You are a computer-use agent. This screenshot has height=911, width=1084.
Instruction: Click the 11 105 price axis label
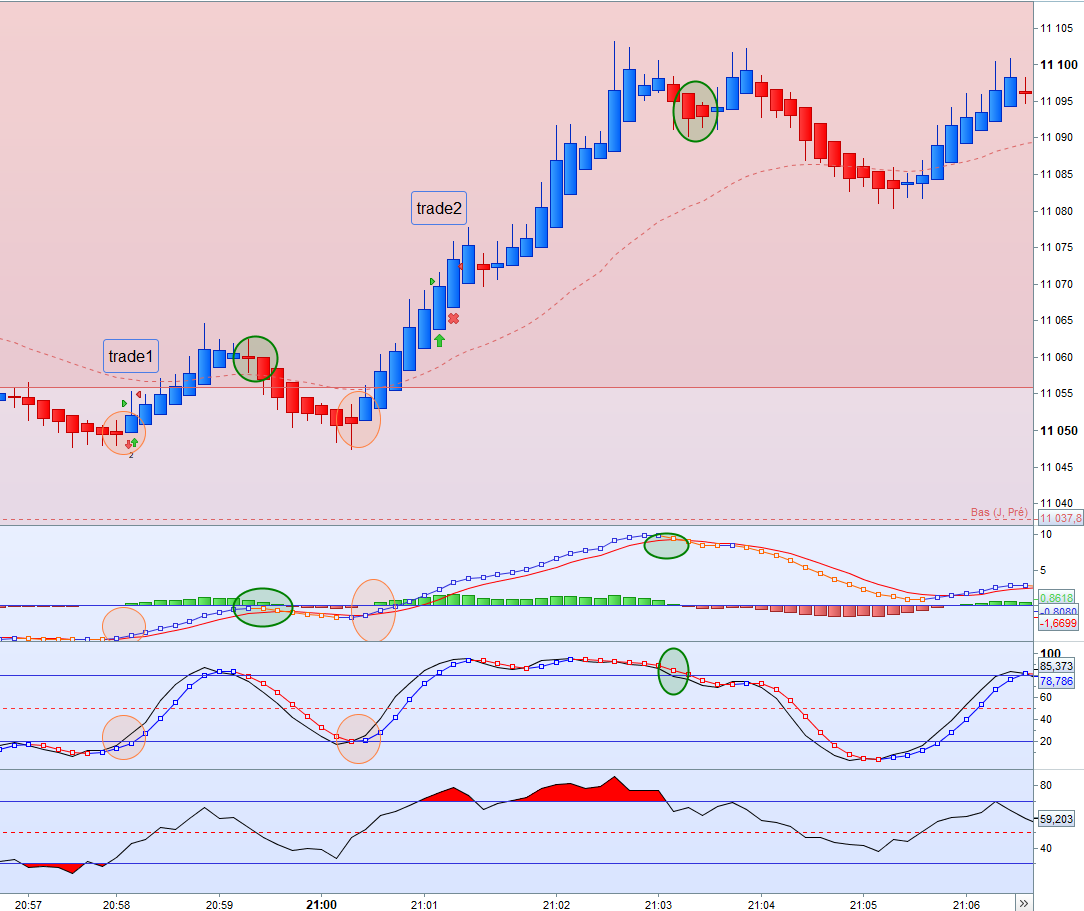(1057, 28)
